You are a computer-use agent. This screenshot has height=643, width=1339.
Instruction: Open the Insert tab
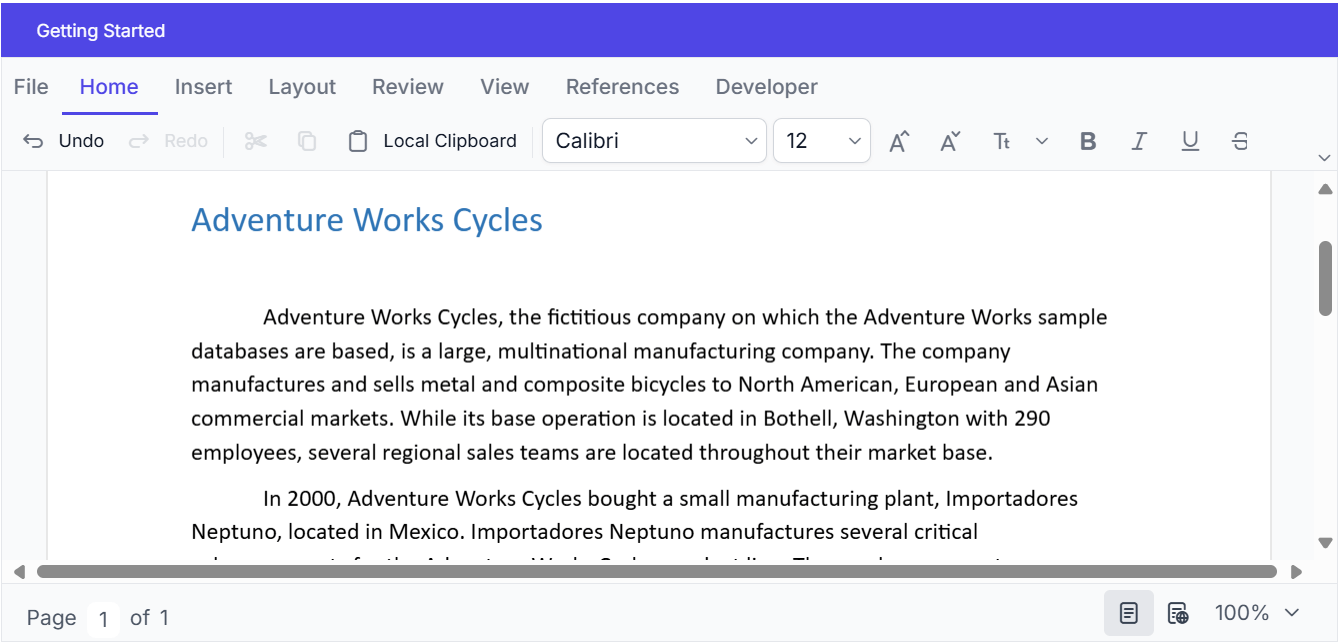(x=203, y=87)
